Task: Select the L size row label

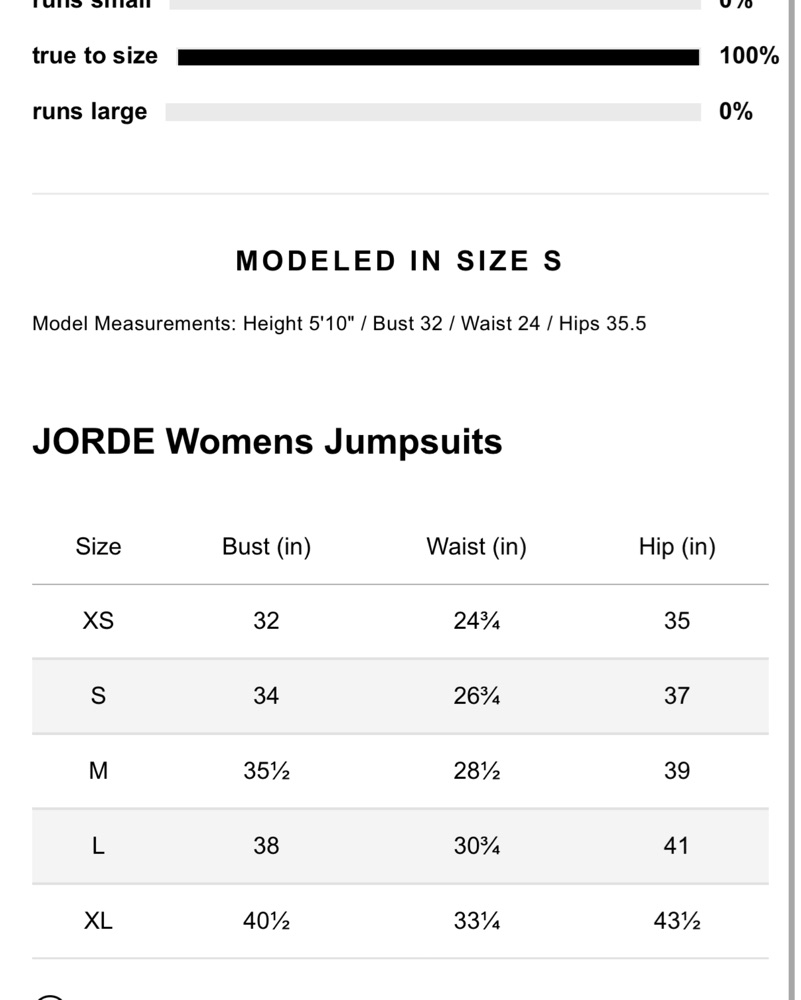Action: (x=98, y=846)
